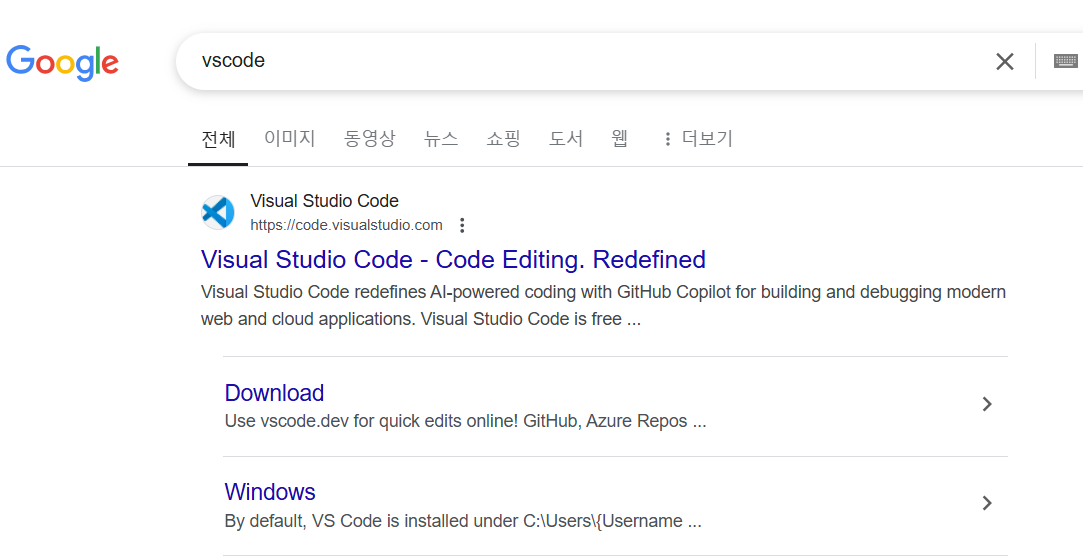Expand the 더보기 menu

[698, 139]
